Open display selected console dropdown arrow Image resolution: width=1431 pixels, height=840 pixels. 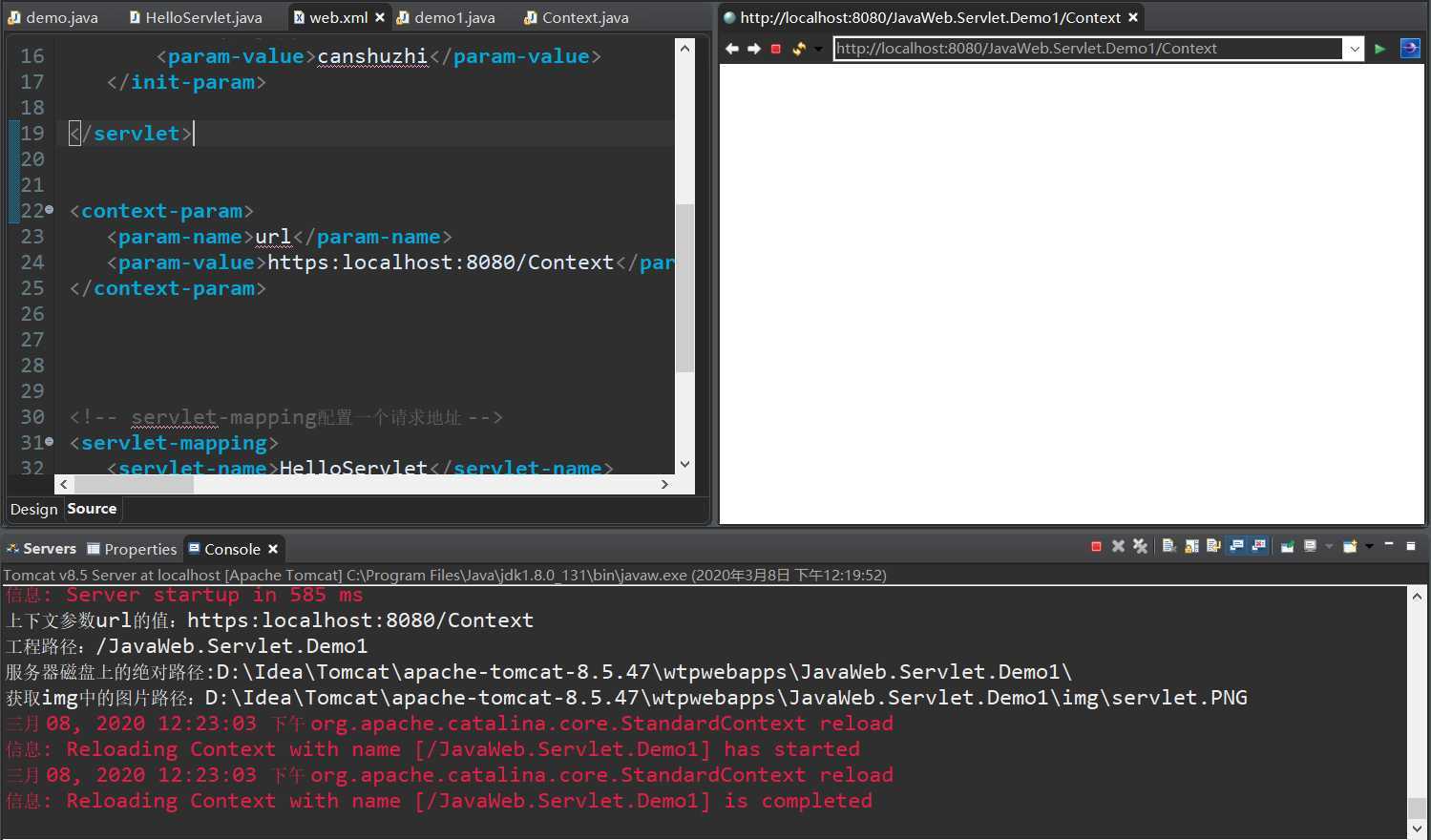point(1328,546)
